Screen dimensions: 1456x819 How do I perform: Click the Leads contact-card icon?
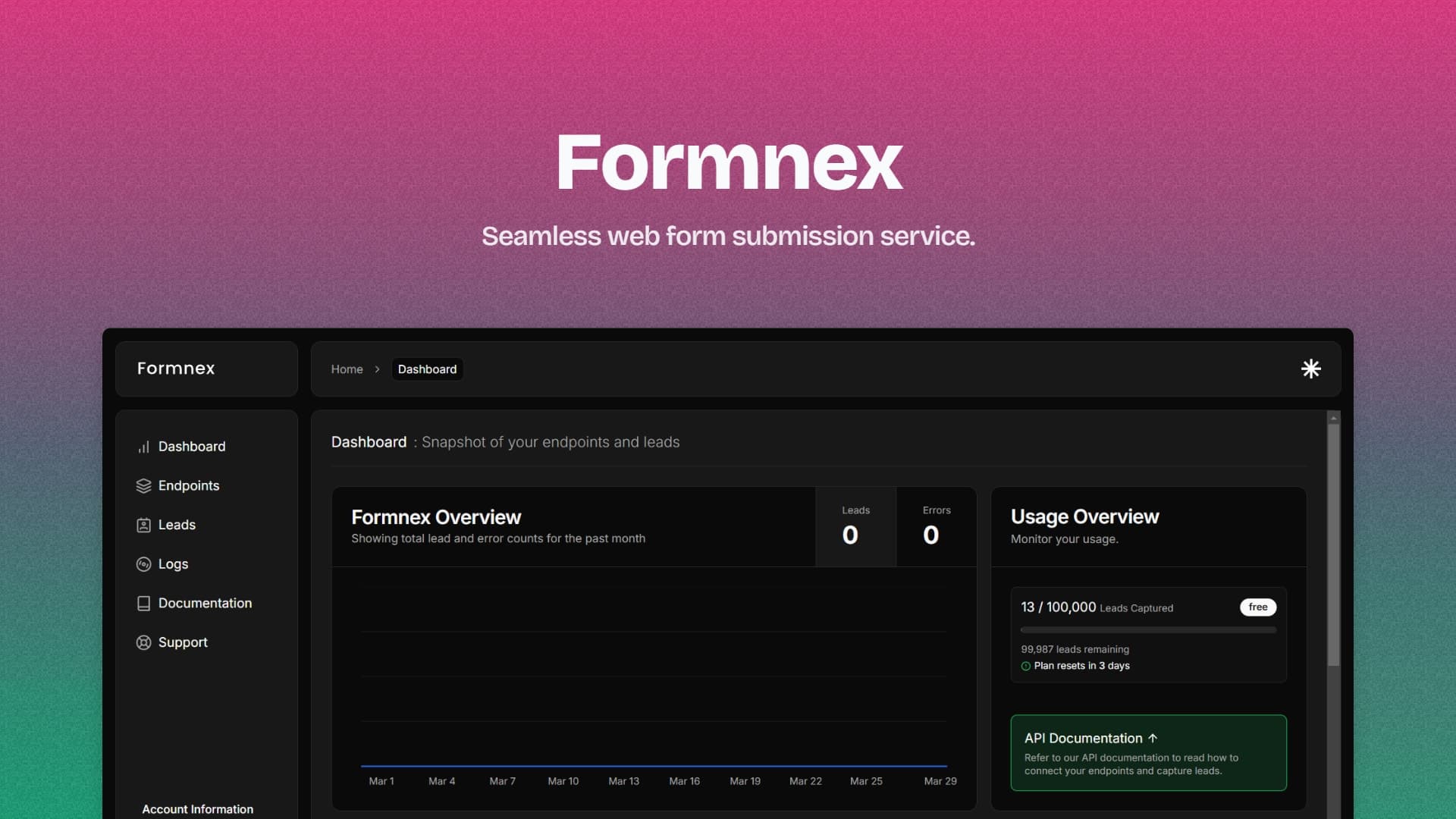[144, 525]
